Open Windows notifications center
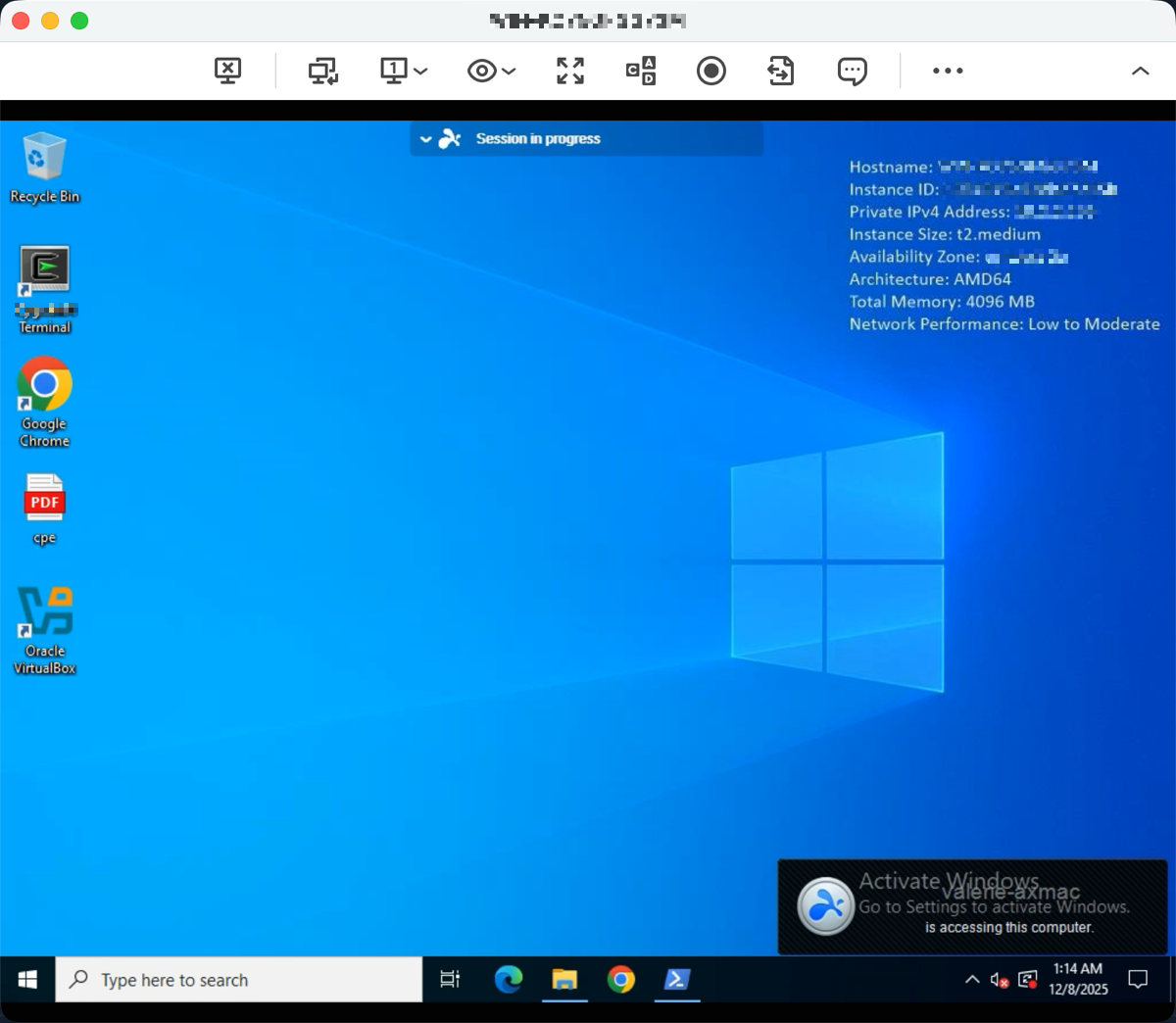The width and height of the screenshot is (1176, 1023). pyautogui.click(x=1137, y=979)
